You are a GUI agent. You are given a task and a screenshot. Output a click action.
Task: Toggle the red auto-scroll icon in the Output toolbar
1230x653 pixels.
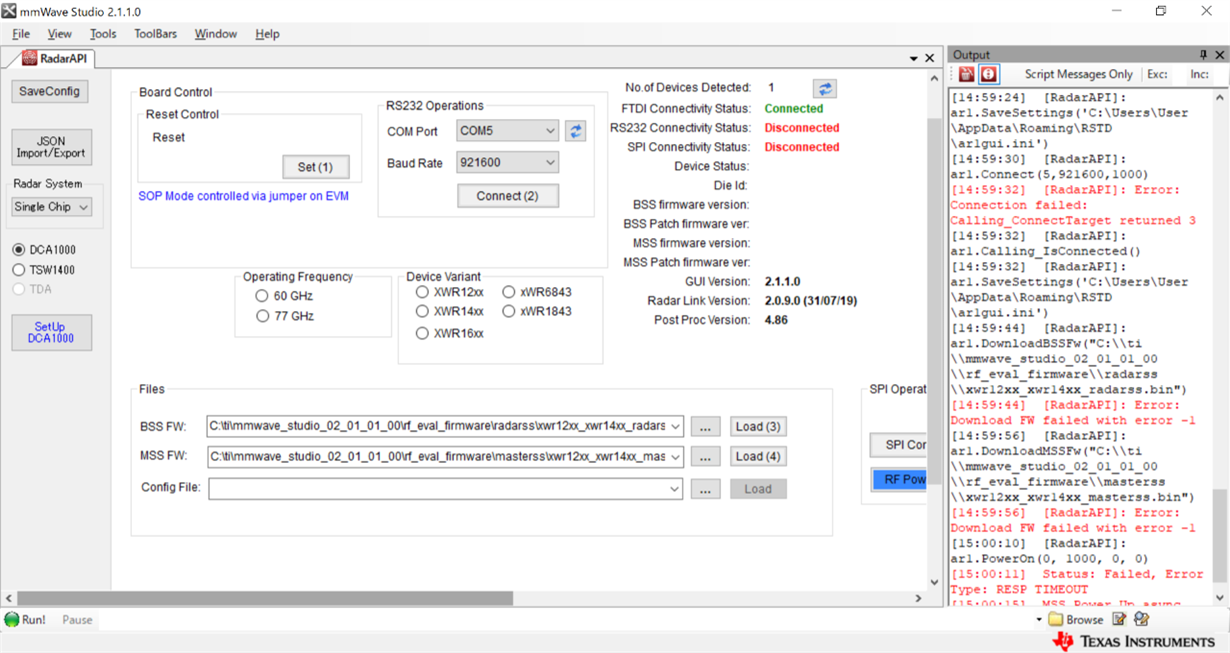(989, 74)
